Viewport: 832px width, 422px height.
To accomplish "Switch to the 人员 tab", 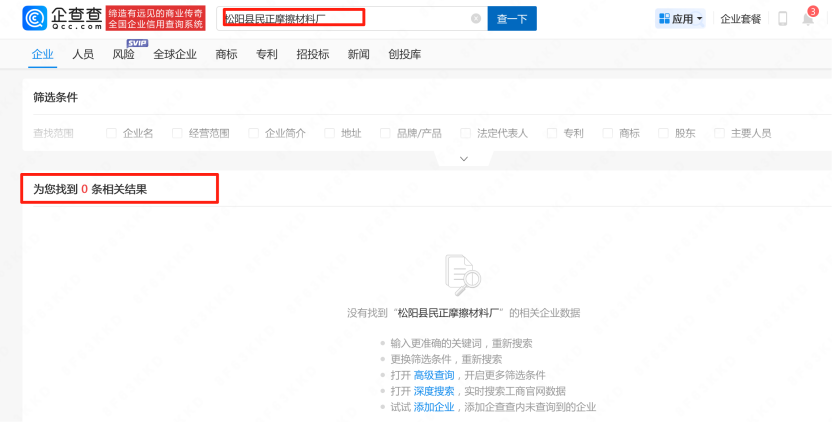I will (83, 54).
